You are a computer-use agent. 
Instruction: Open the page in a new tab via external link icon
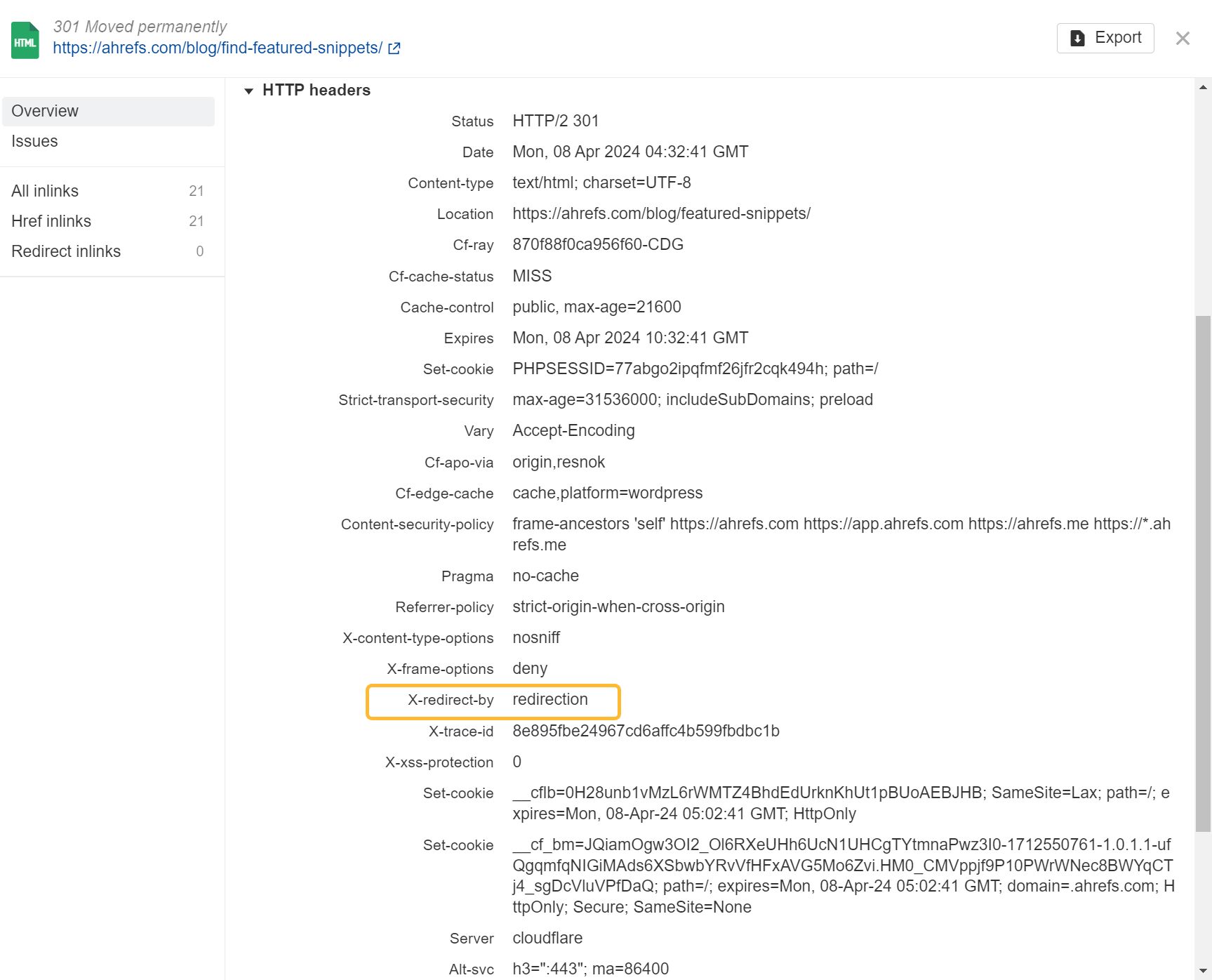pos(394,48)
